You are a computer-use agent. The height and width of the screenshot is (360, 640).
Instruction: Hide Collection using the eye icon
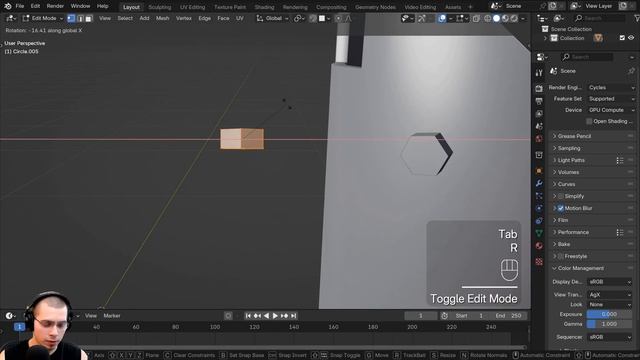[631, 38]
